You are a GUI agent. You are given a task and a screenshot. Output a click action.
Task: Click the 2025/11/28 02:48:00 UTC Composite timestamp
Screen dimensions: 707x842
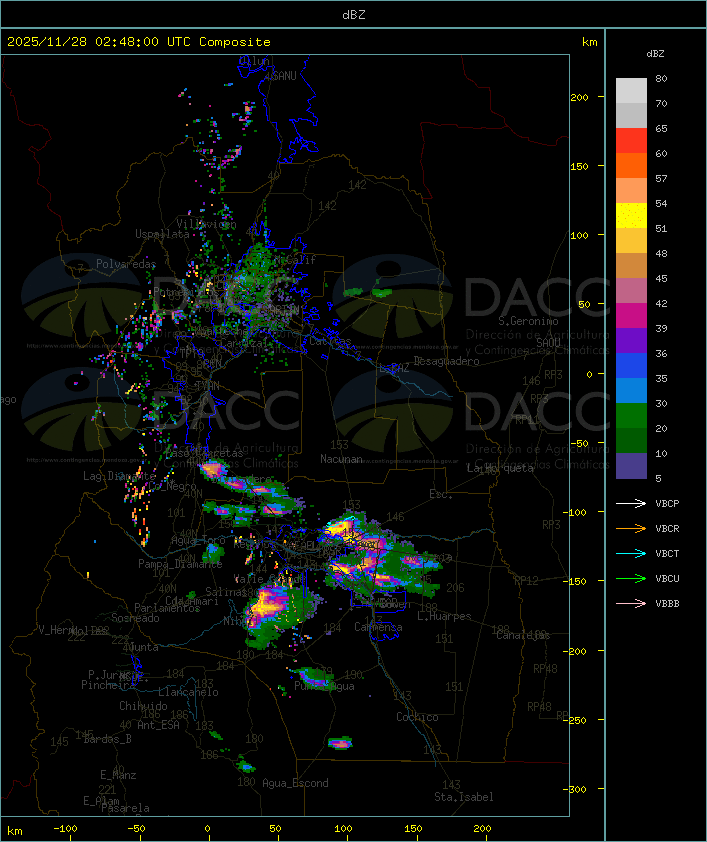(139, 42)
